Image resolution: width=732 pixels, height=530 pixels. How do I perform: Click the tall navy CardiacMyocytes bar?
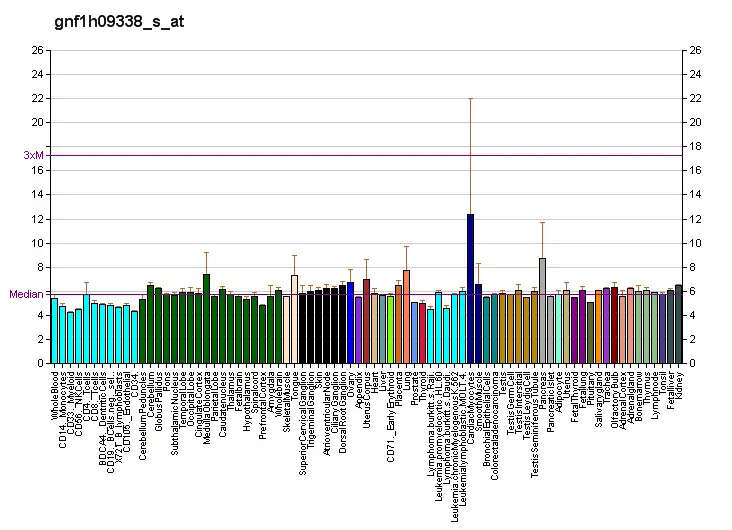pos(470,288)
